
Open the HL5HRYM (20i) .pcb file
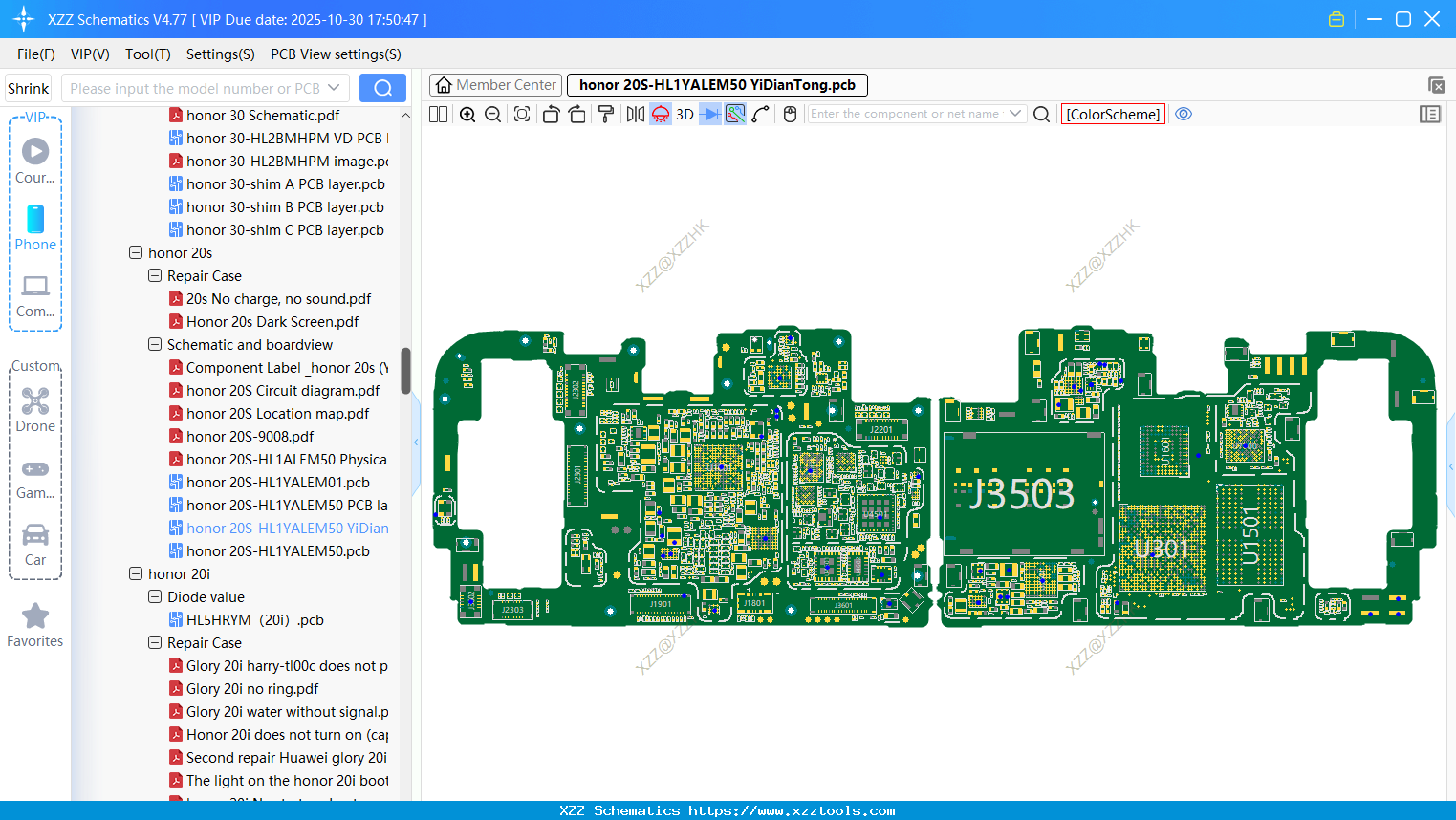(x=254, y=620)
